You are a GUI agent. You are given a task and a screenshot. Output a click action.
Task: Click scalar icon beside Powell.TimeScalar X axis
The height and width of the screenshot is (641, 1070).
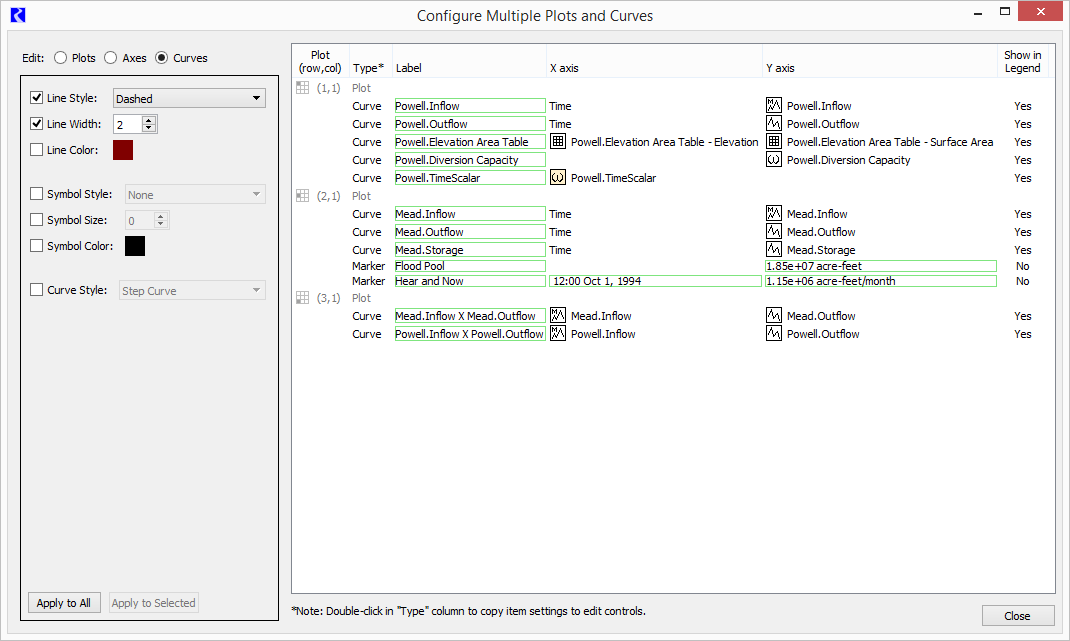(558, 177)
